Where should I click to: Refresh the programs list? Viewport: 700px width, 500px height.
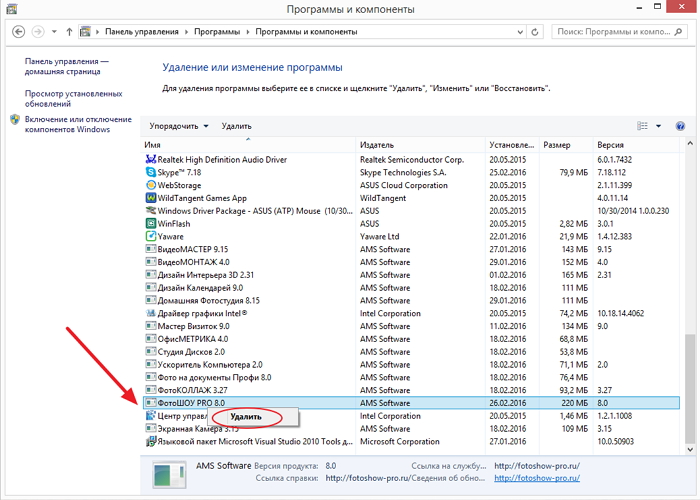pyautogui.click(x=535, y=32)
